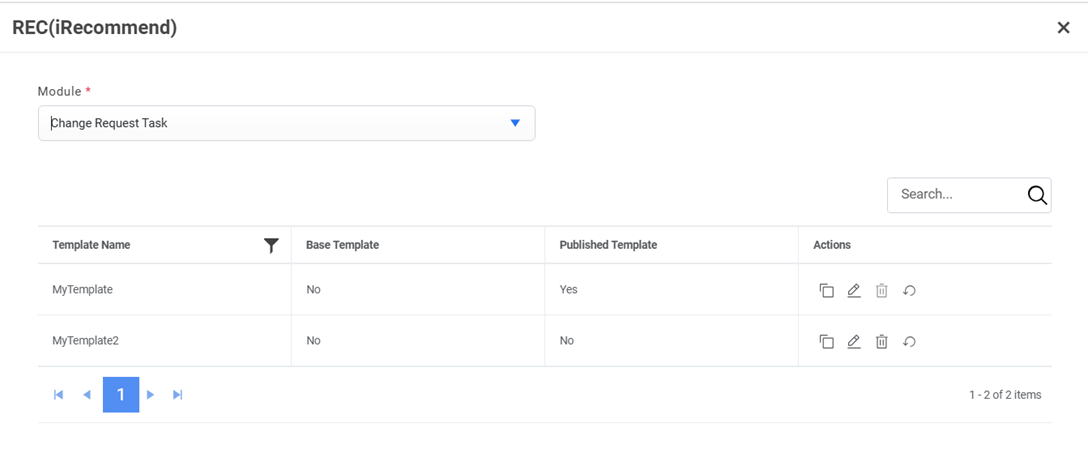
Task: Reset the MyTemplate row
Action: [910, 290]
